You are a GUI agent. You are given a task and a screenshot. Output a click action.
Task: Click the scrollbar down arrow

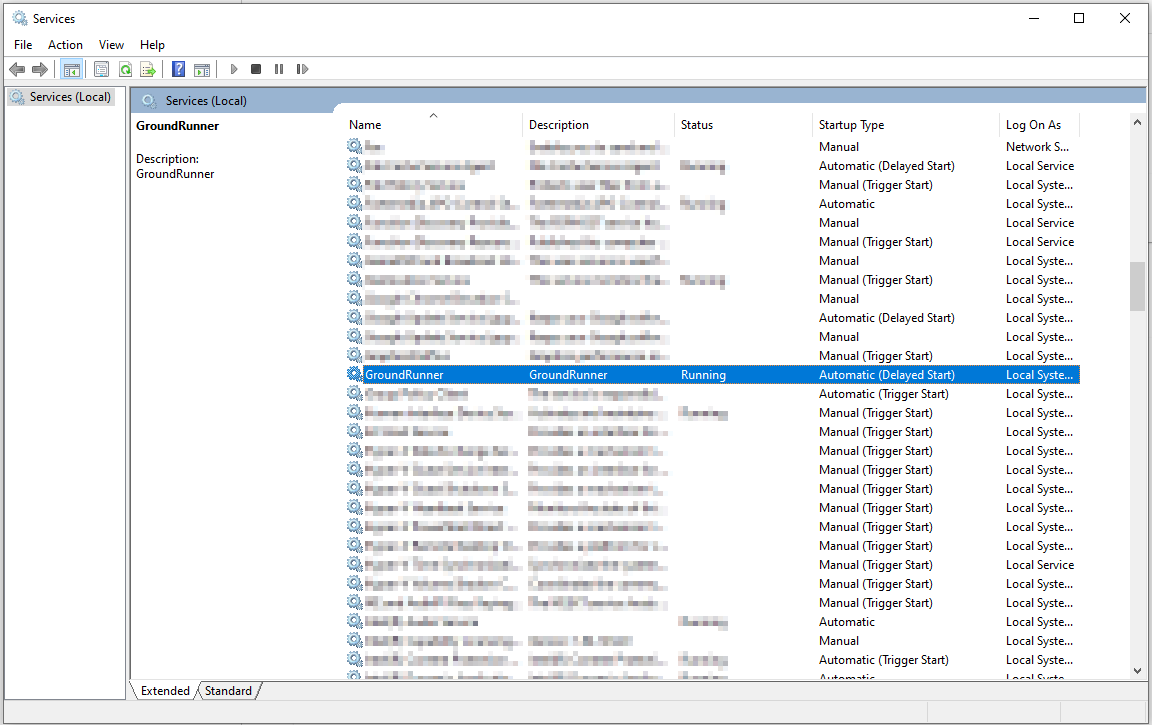tap(1137, 670)
